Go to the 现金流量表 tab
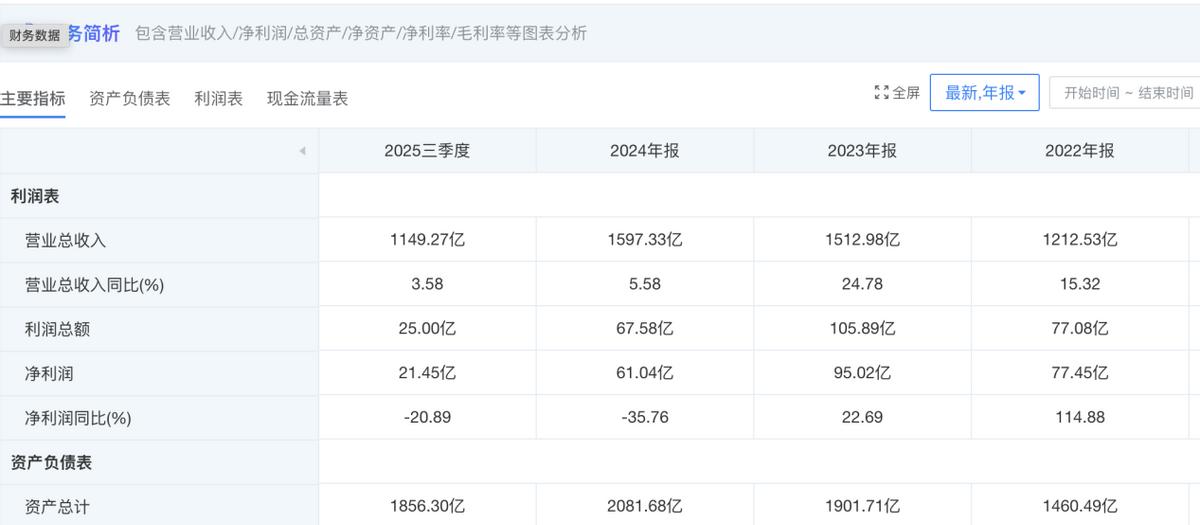Screen dimensions: 1200x525 tap(307, 99)
